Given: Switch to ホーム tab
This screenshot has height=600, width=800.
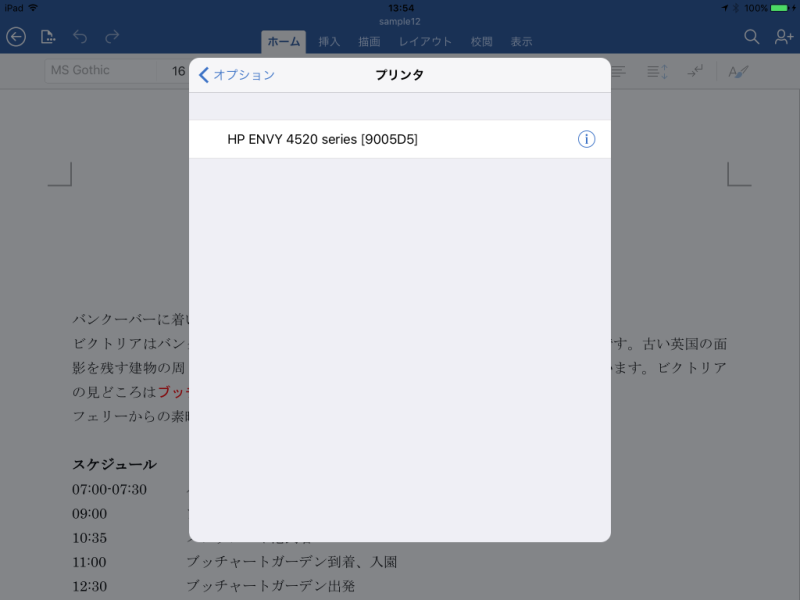Looking at the screenshot, I should click(x=284, y=42).
